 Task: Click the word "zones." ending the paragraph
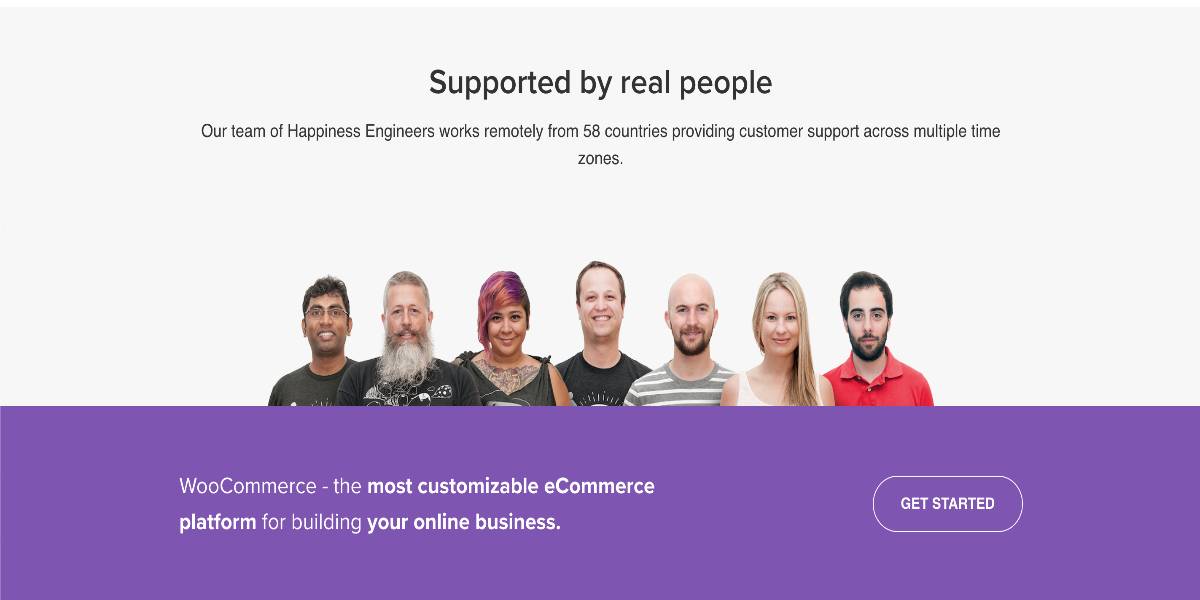pos(600,158)
